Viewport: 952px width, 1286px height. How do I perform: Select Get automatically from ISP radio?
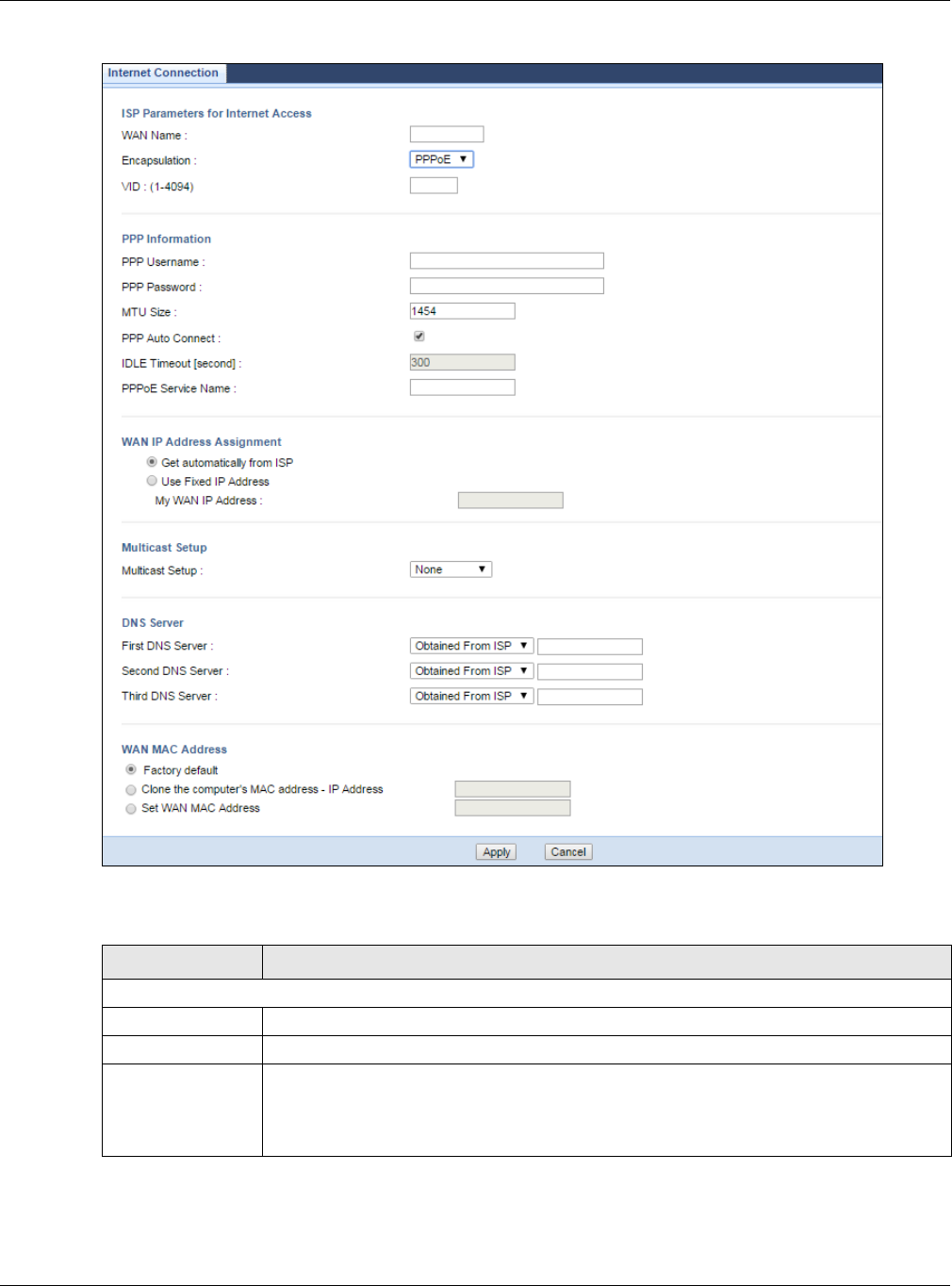pyautogui.click(x=152, y=462)
